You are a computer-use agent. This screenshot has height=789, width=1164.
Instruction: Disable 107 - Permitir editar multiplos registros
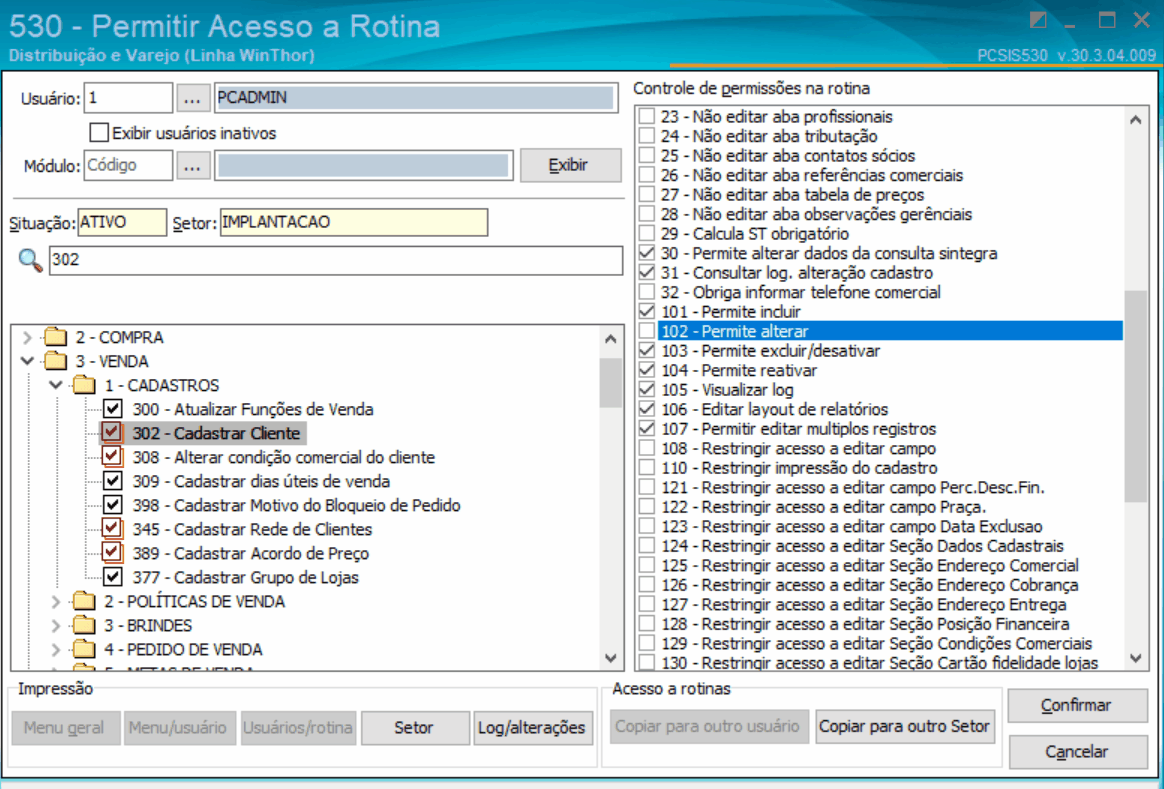click(647, 429)
